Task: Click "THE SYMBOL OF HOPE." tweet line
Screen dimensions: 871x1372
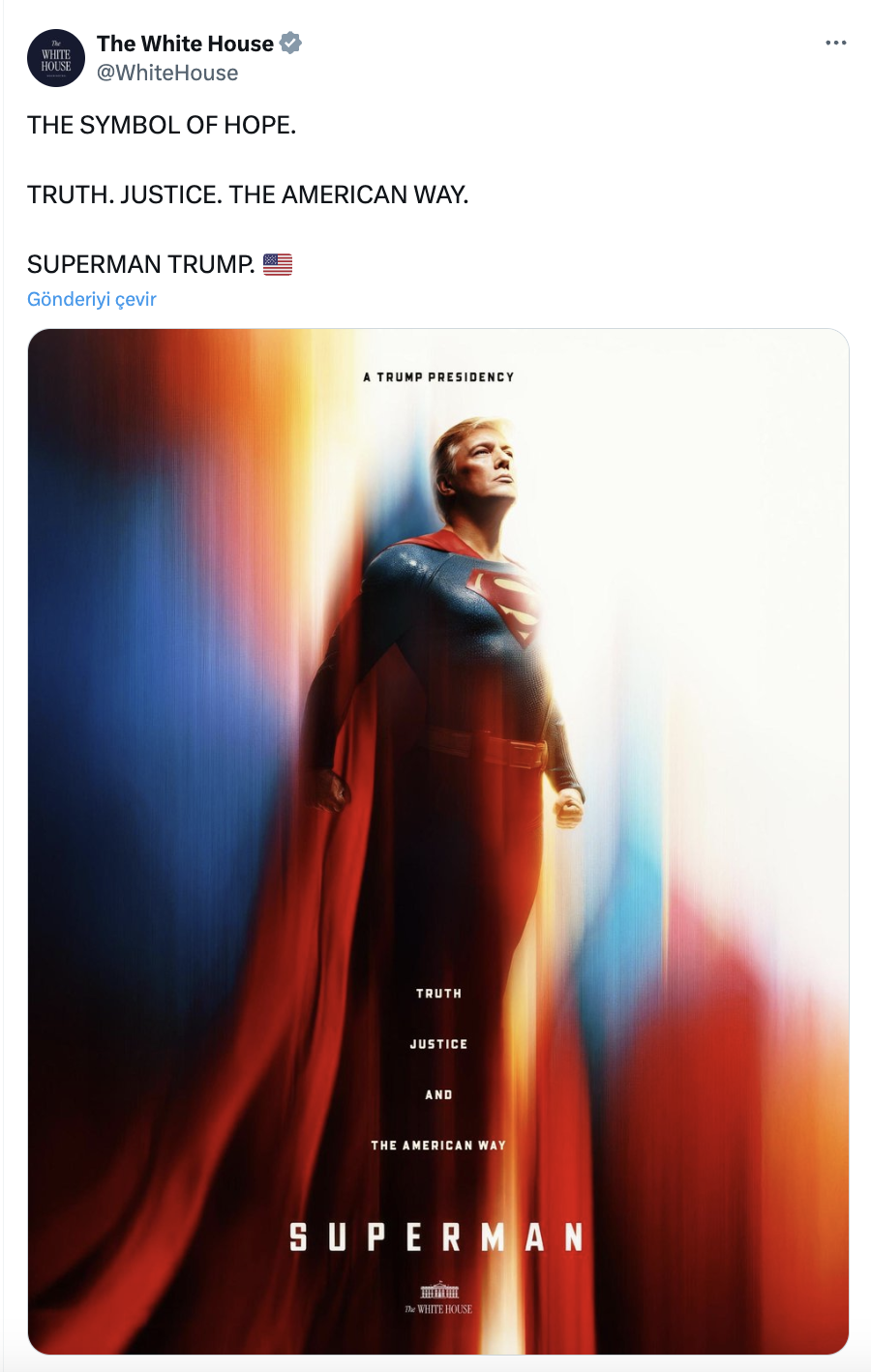Action: pos(162,125)
